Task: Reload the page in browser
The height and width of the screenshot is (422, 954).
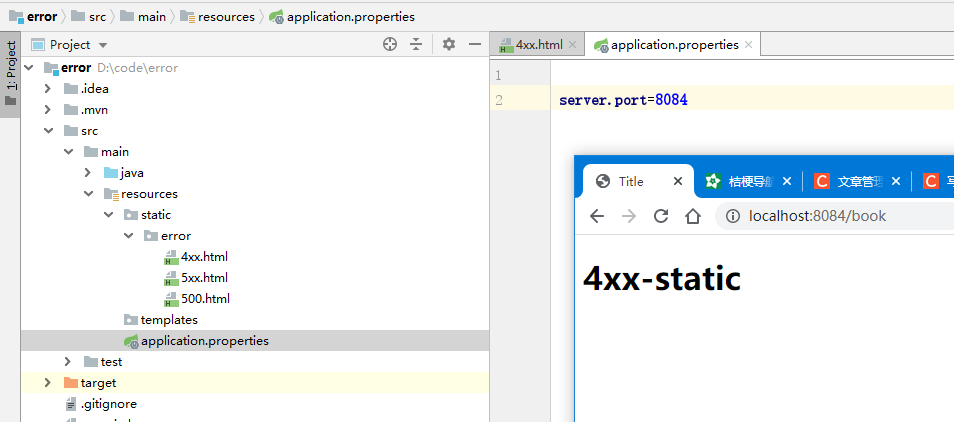Action: 661,216
